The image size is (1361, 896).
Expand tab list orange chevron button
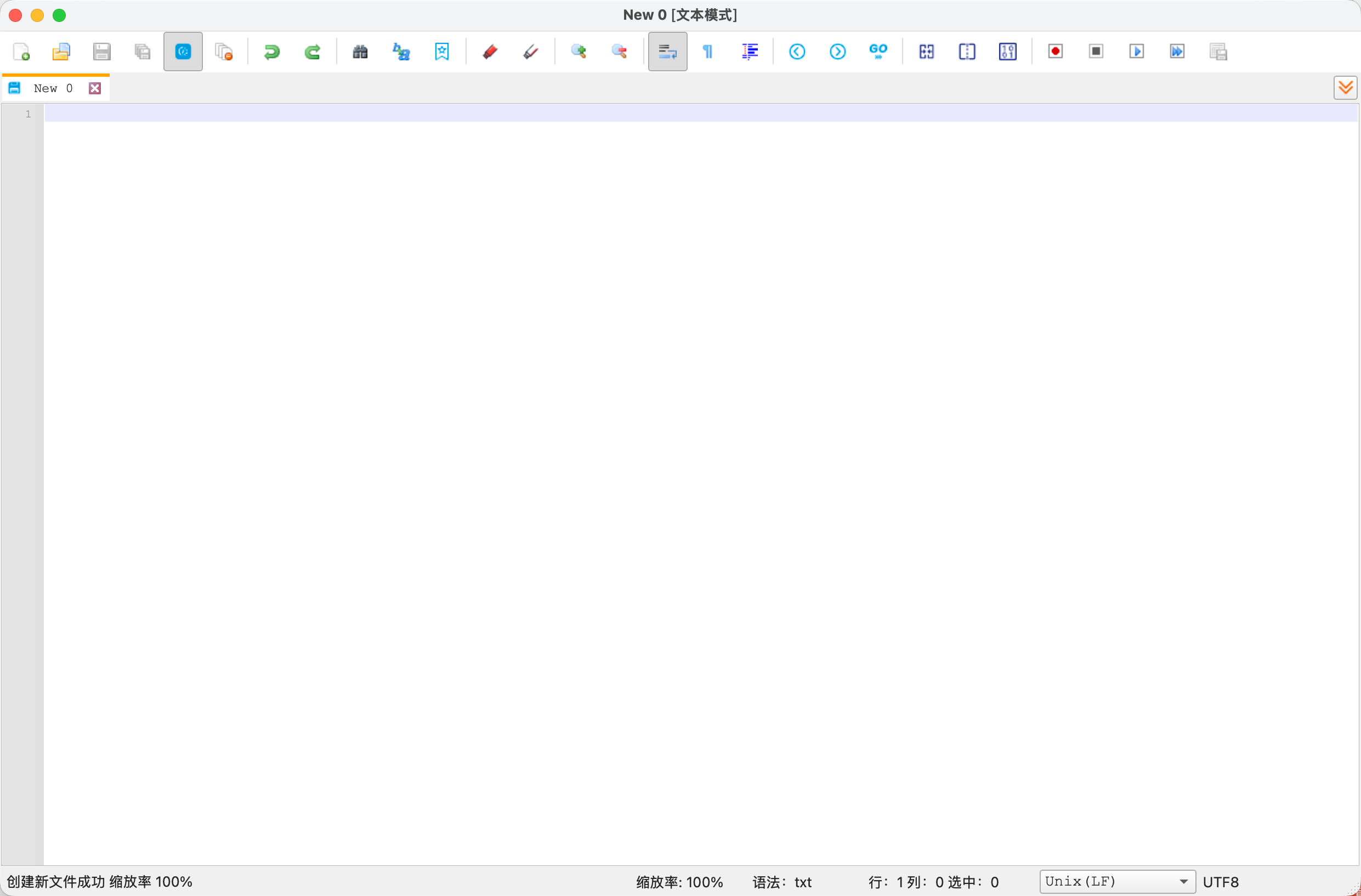(x=1345, y=88)
